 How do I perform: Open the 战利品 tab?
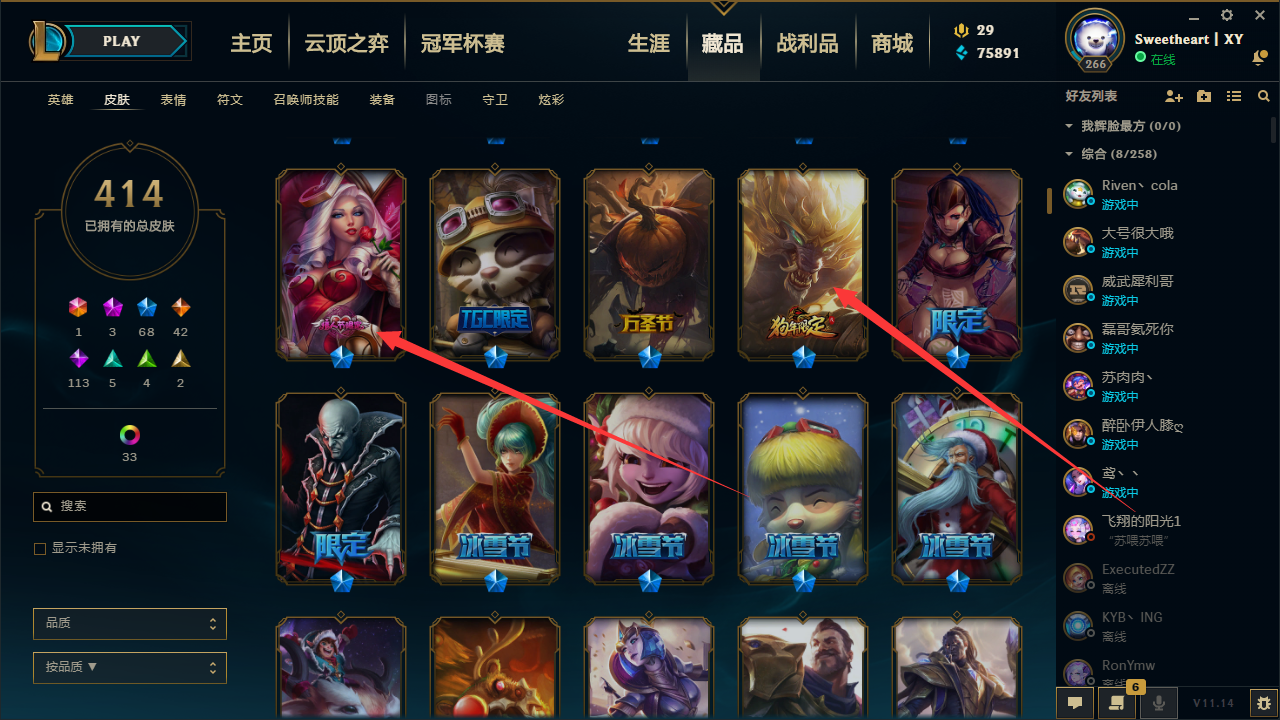pos(807,43)
